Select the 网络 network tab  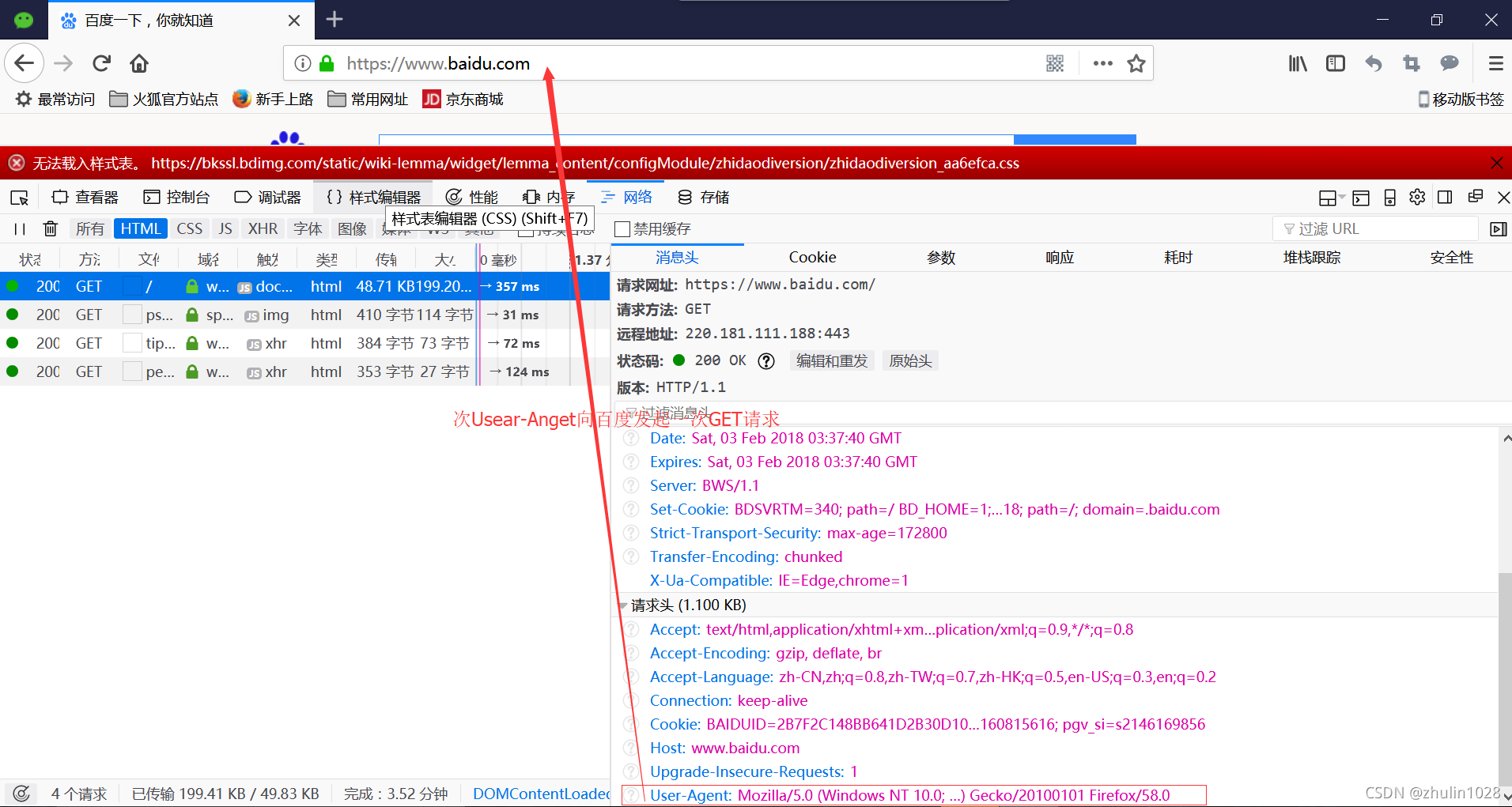click(x=626, y=198)
